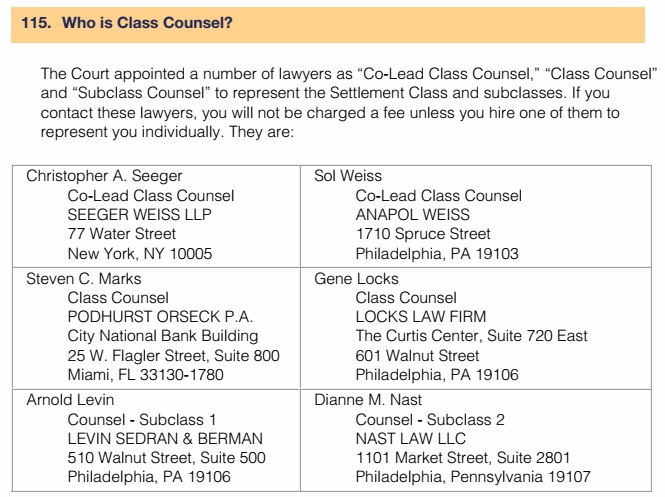Click the name Christopher A. Seeger
The image size is (665, 497).
coord(104,176)
